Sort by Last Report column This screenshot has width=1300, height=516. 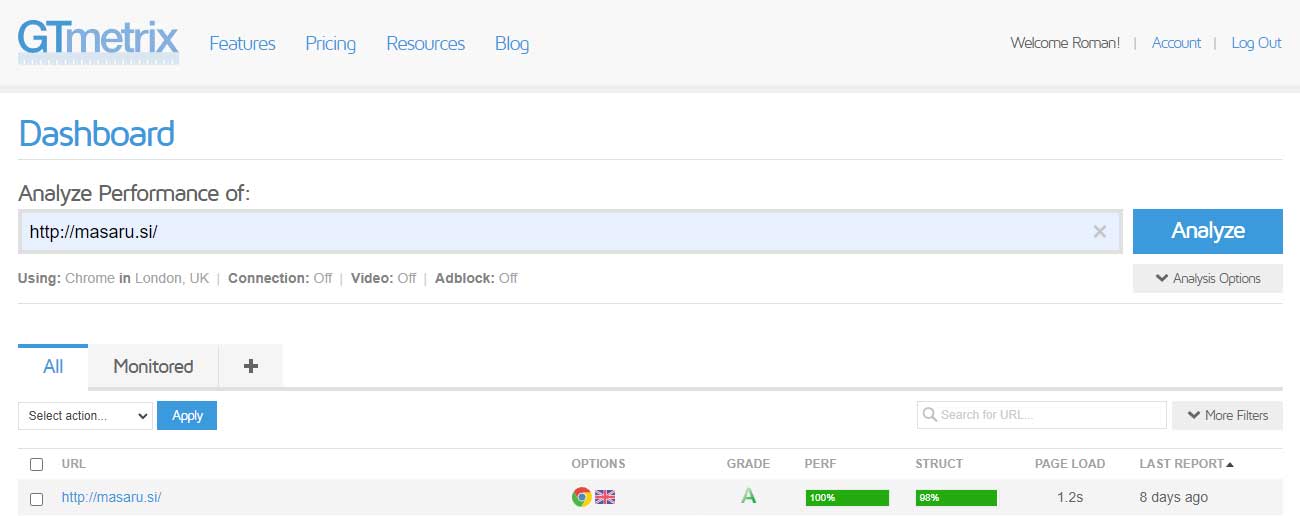coord(1186,464)
